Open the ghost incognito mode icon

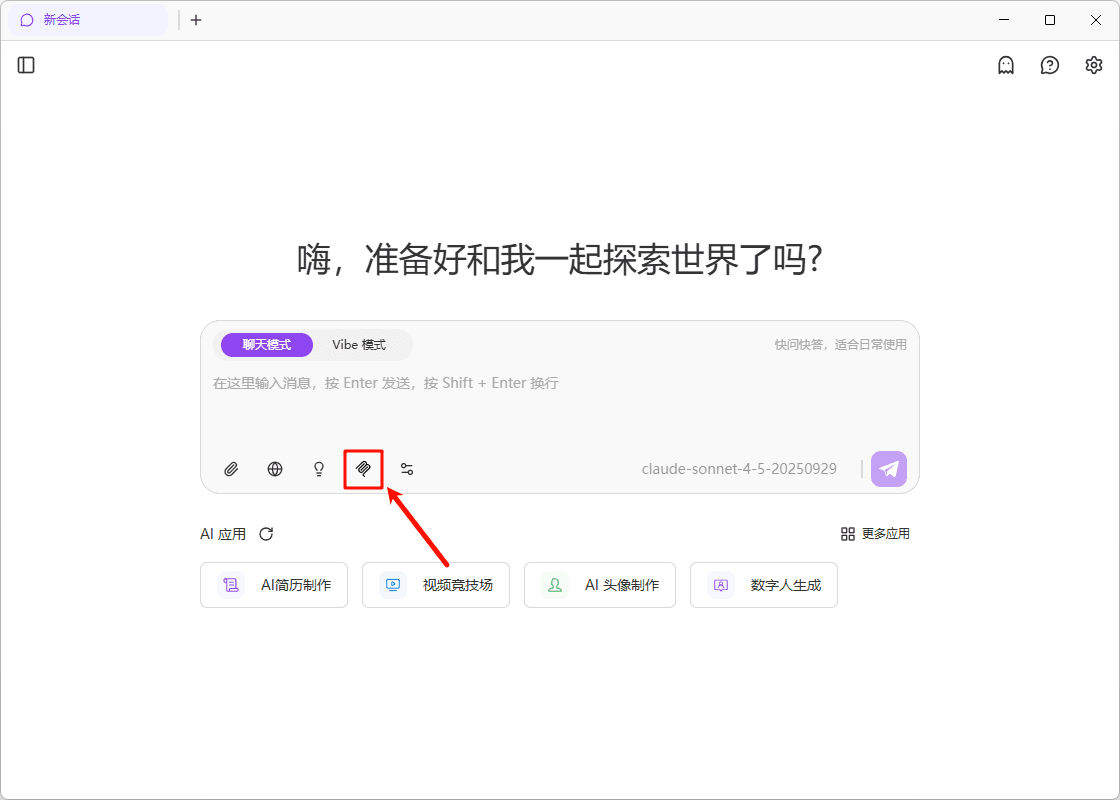(1006, 65)
